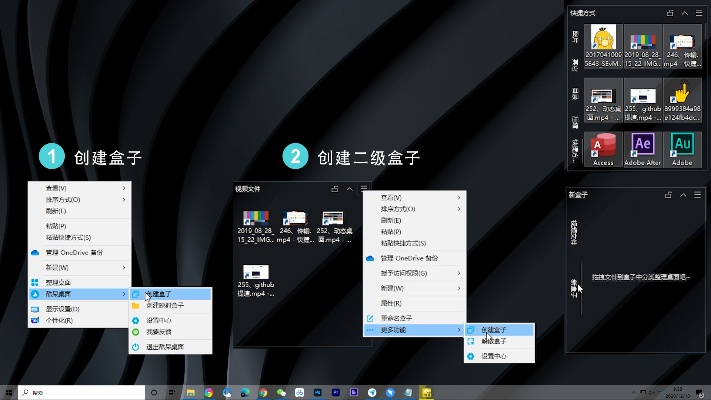Toggle lock icon on 视频文件 box header

pos(334,188)
